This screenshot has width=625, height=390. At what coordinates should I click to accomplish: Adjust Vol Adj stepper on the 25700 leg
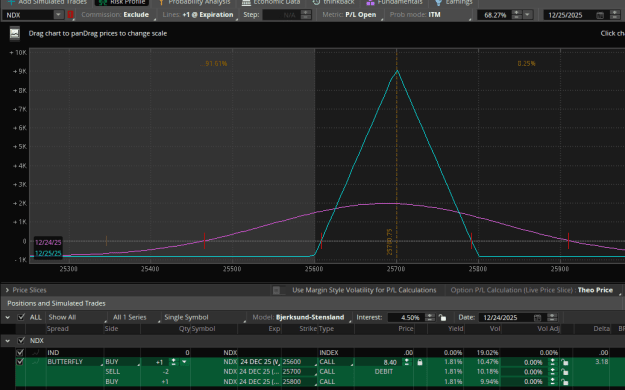pyautogui.click(x=552, y=372)
